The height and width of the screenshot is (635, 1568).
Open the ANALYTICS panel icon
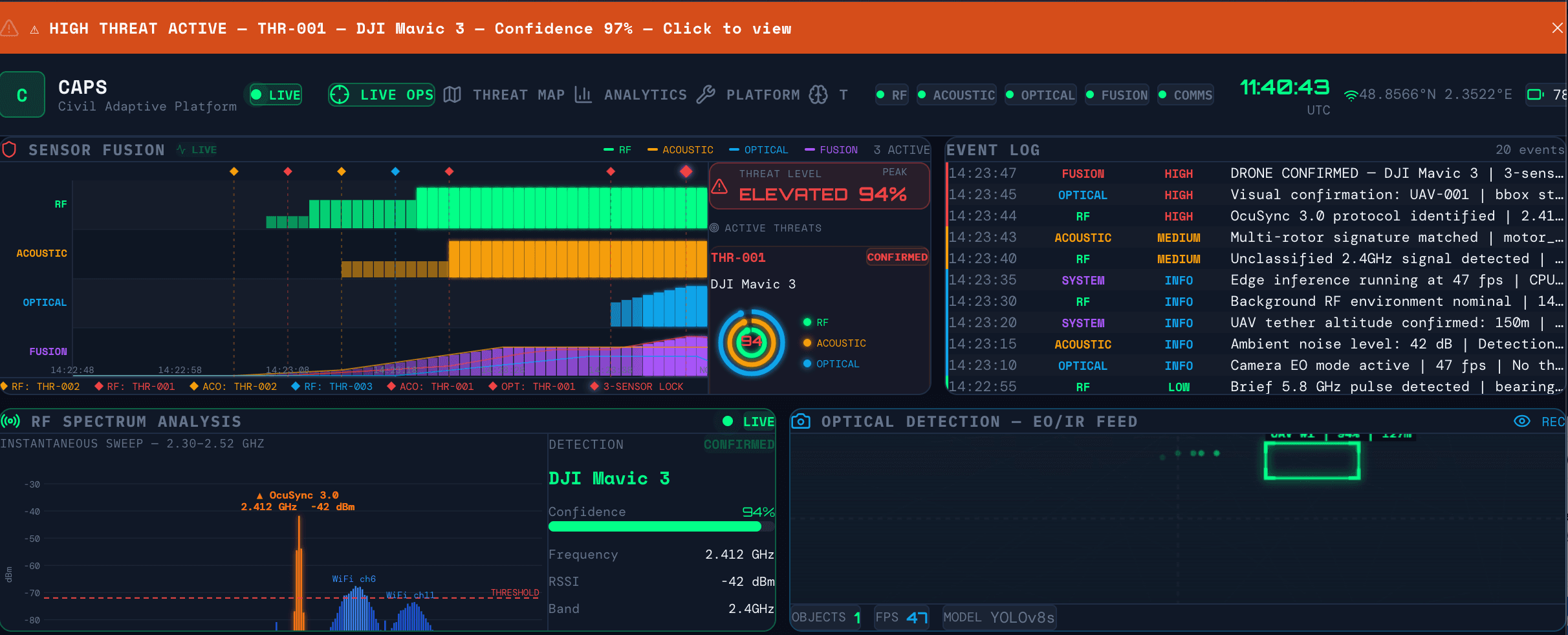(x=583, y=94)
